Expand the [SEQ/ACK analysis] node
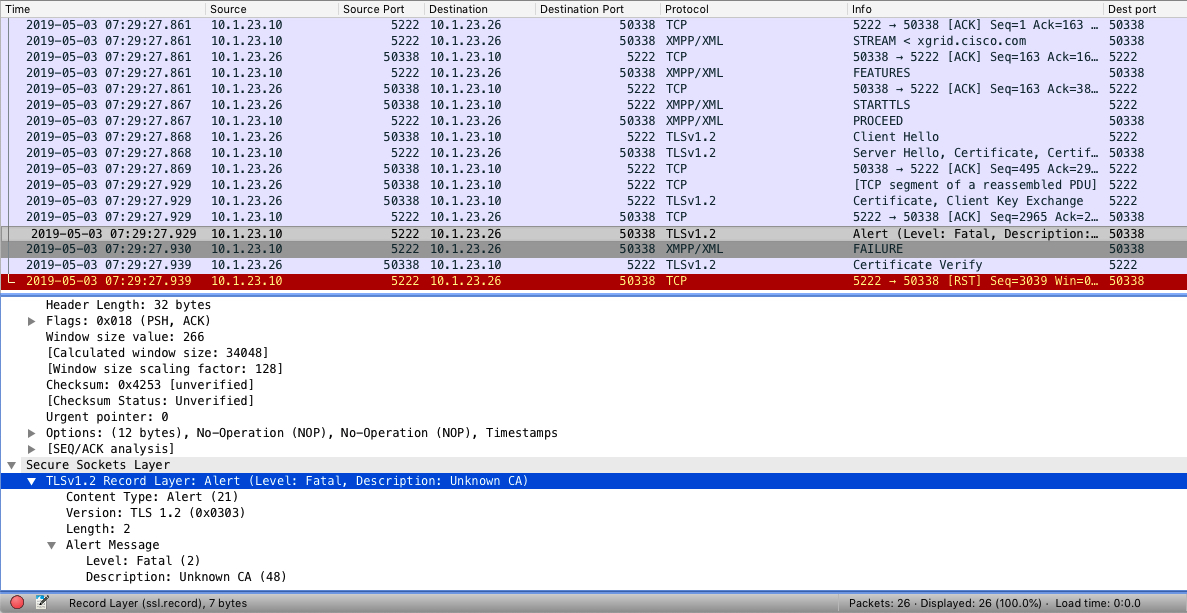The height and width of the screenshot is (613, 1187). point(32,449)
